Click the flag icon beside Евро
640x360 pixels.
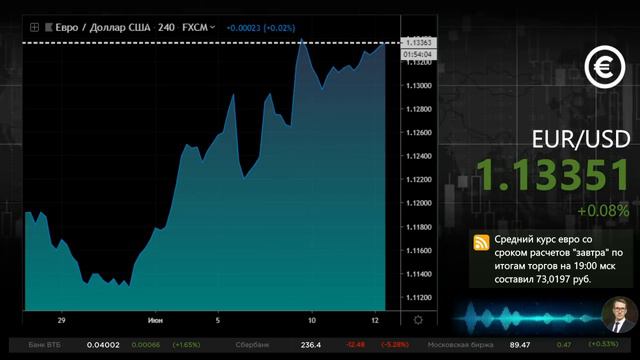(49, 27)
